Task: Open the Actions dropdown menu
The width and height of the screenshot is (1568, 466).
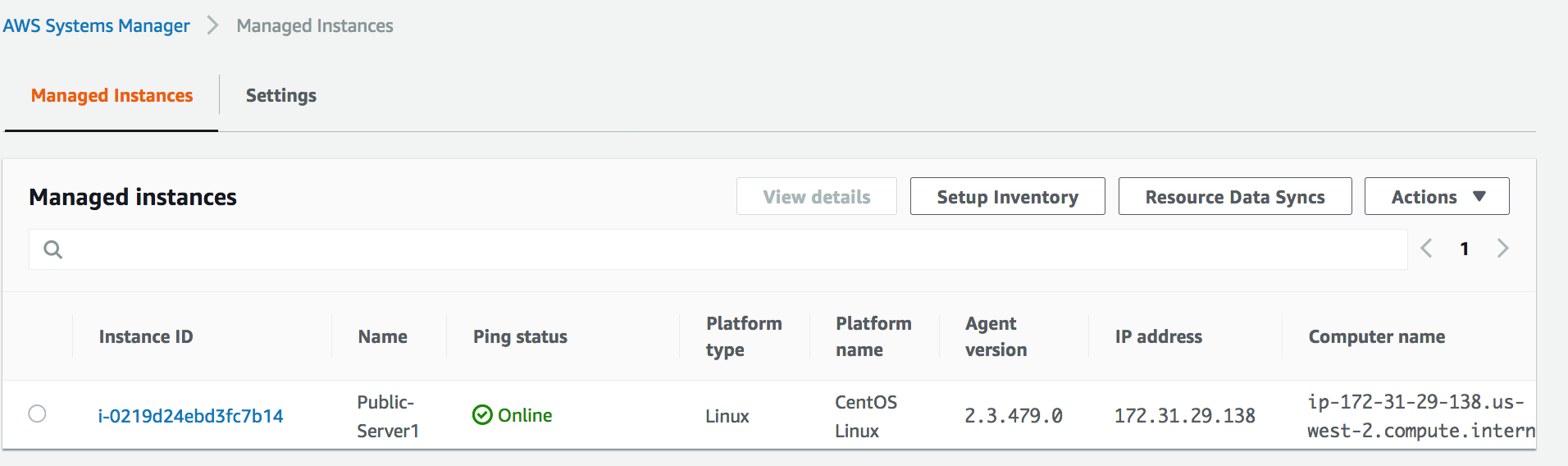Action: (x=1437, y=196)
